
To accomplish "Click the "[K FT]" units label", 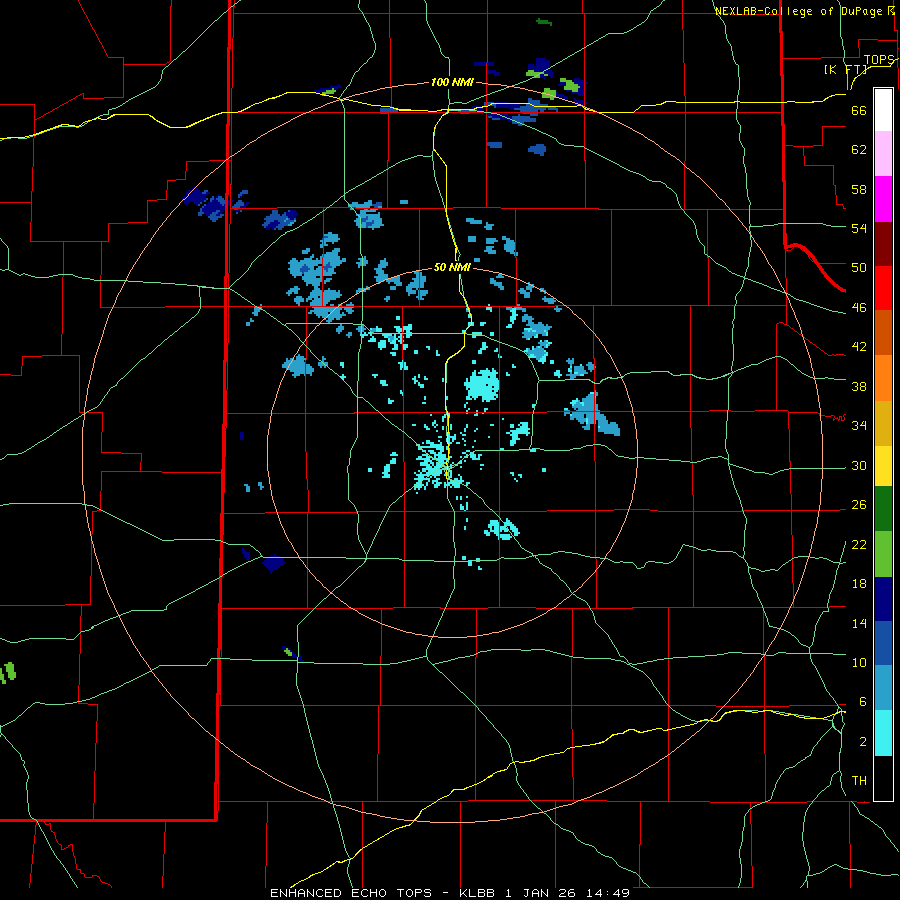I will (x=845, y=69).
